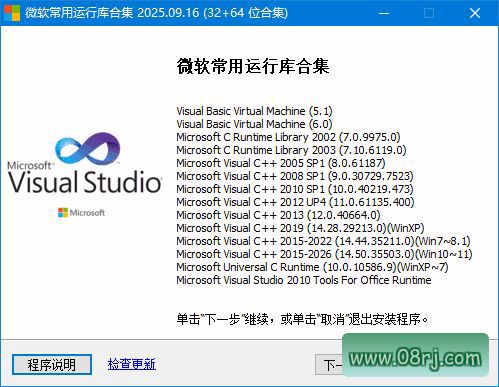Click the Visual Studio infinity logo
The width and height of the screenshot is (499, 387).
click(x=88, y=150)
